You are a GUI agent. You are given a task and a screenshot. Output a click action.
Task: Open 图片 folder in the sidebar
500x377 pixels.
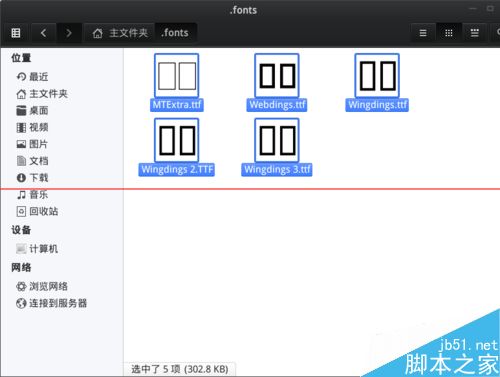[x=32, y=144]
